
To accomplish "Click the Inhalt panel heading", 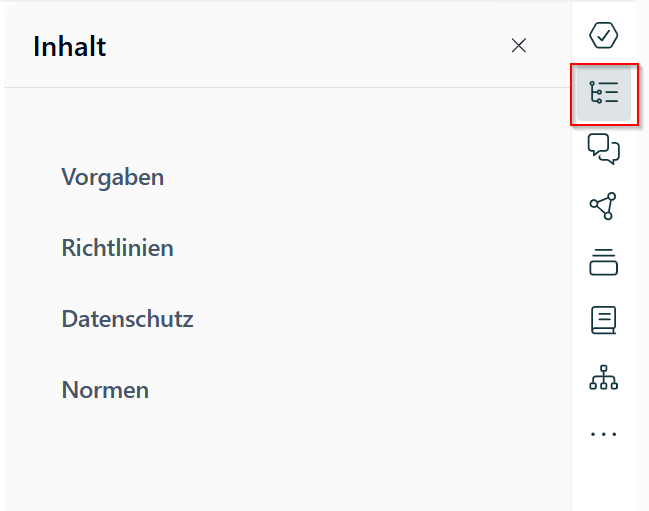I will pos(70,46).
